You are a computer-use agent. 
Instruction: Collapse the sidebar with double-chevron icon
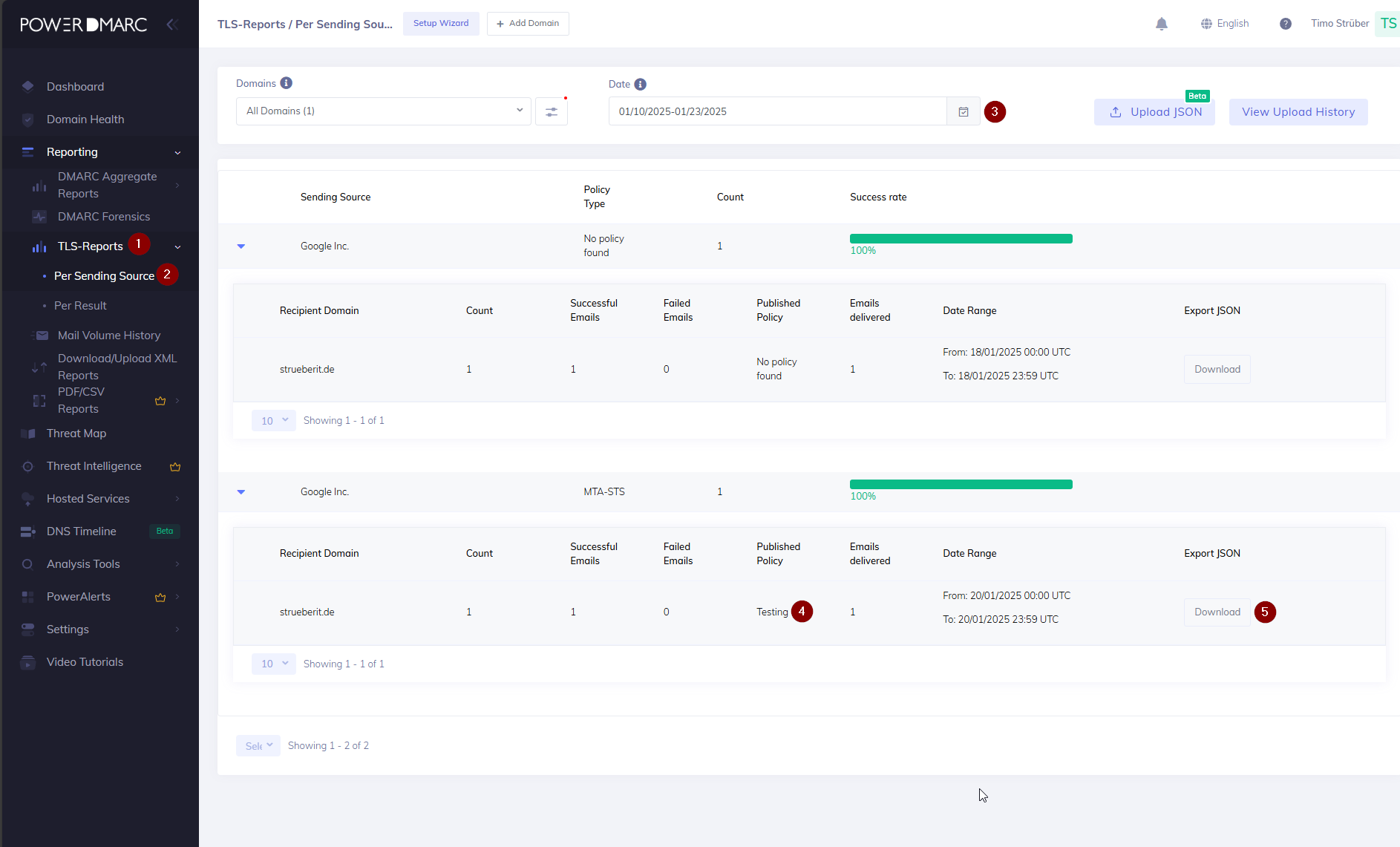(172, 24)
